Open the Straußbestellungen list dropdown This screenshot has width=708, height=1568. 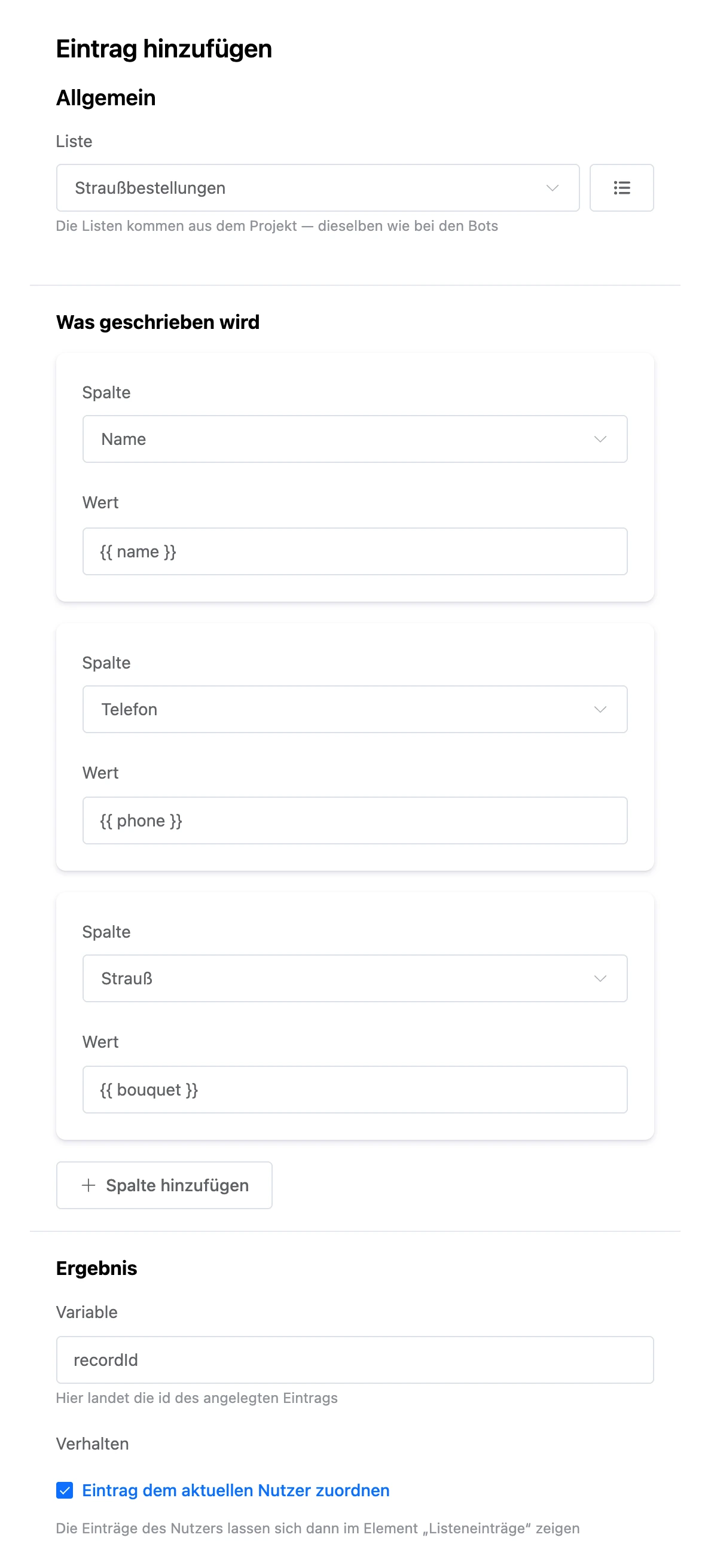click(317, 188)
